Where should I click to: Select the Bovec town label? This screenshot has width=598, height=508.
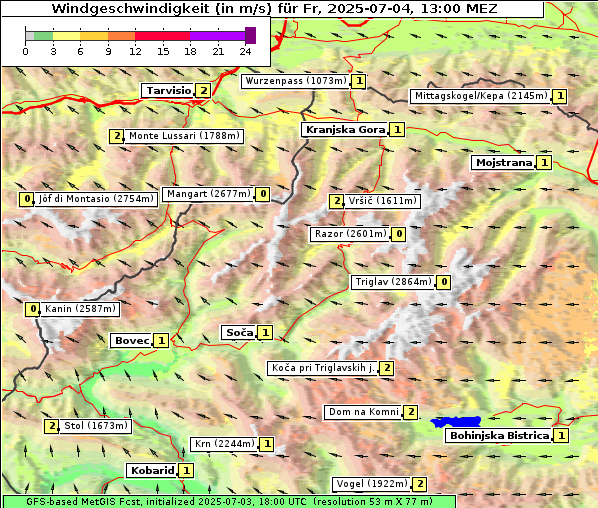click(132, 341)
